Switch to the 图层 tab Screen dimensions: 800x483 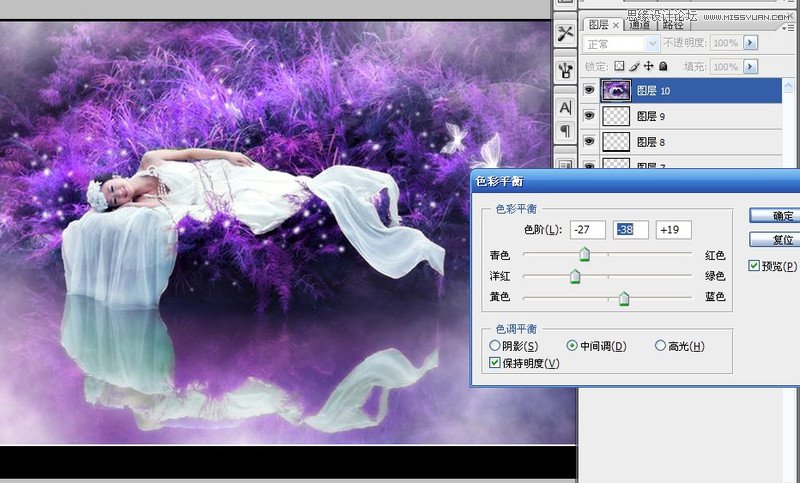coord(598,24)
